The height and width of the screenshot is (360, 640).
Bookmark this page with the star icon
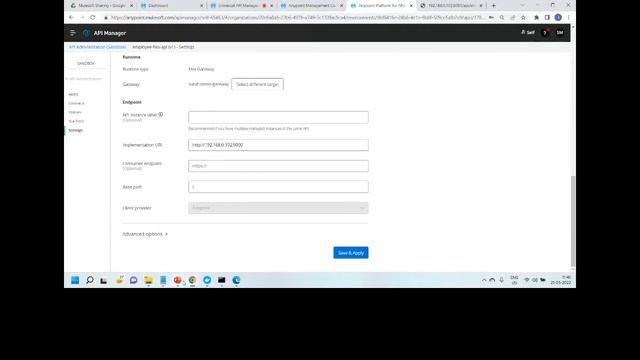(523, 18)
